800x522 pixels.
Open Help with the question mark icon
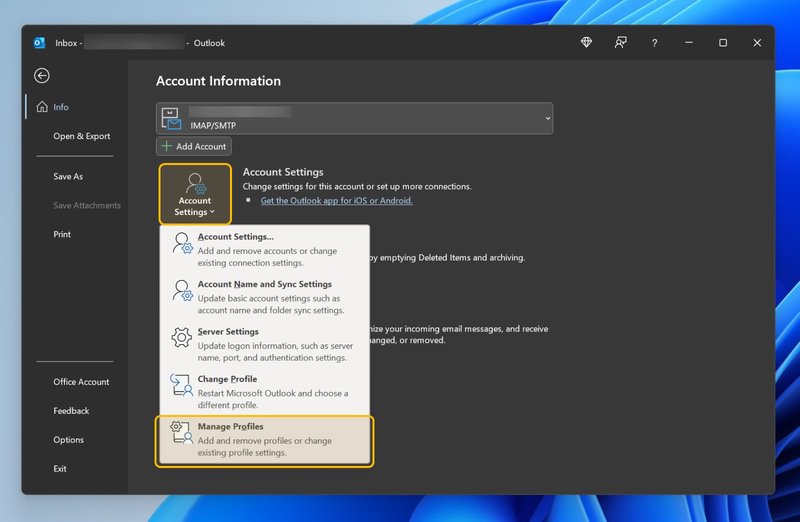(654, 43)
